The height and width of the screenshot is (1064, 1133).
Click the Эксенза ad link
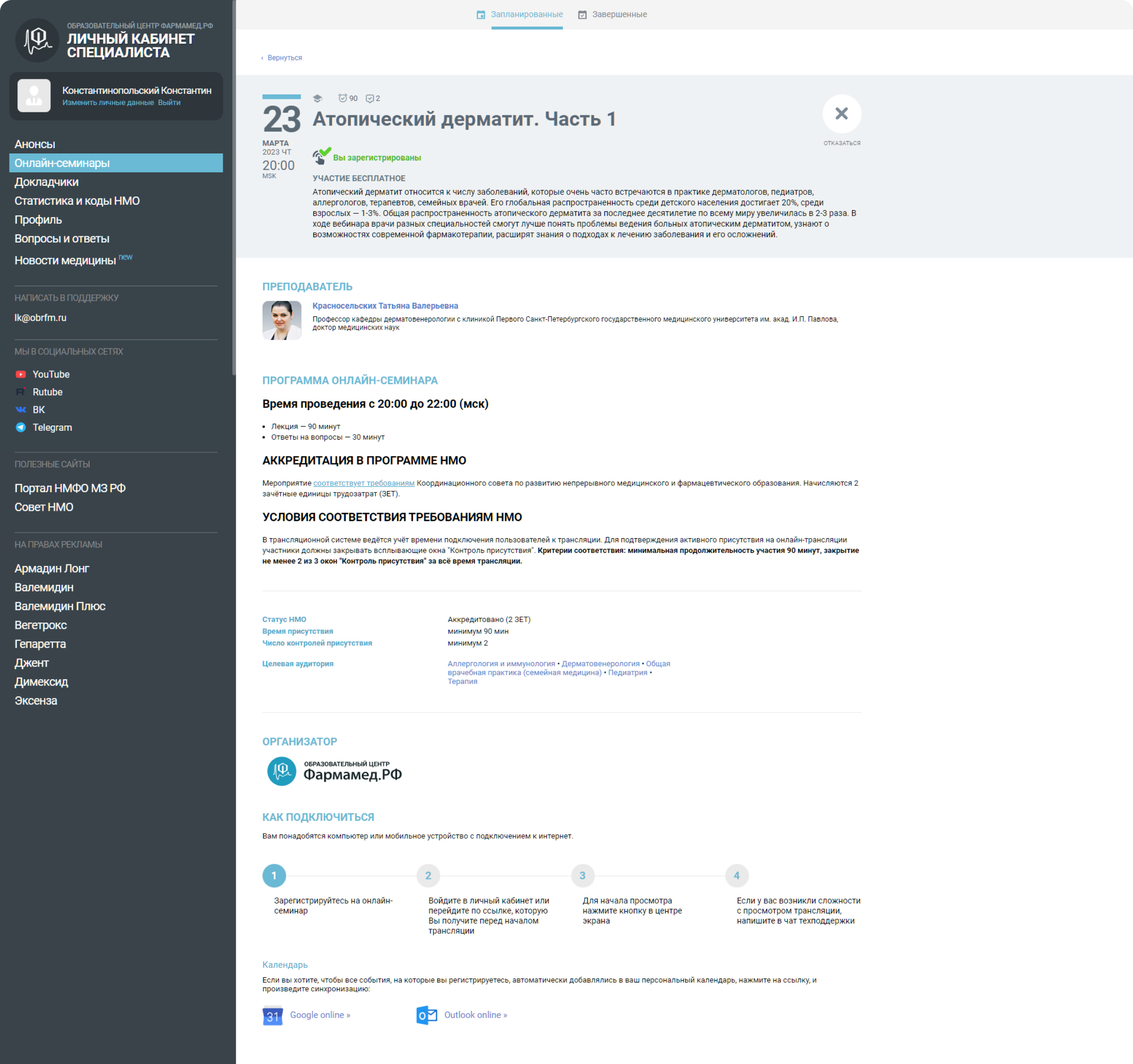tap(36, 700)
